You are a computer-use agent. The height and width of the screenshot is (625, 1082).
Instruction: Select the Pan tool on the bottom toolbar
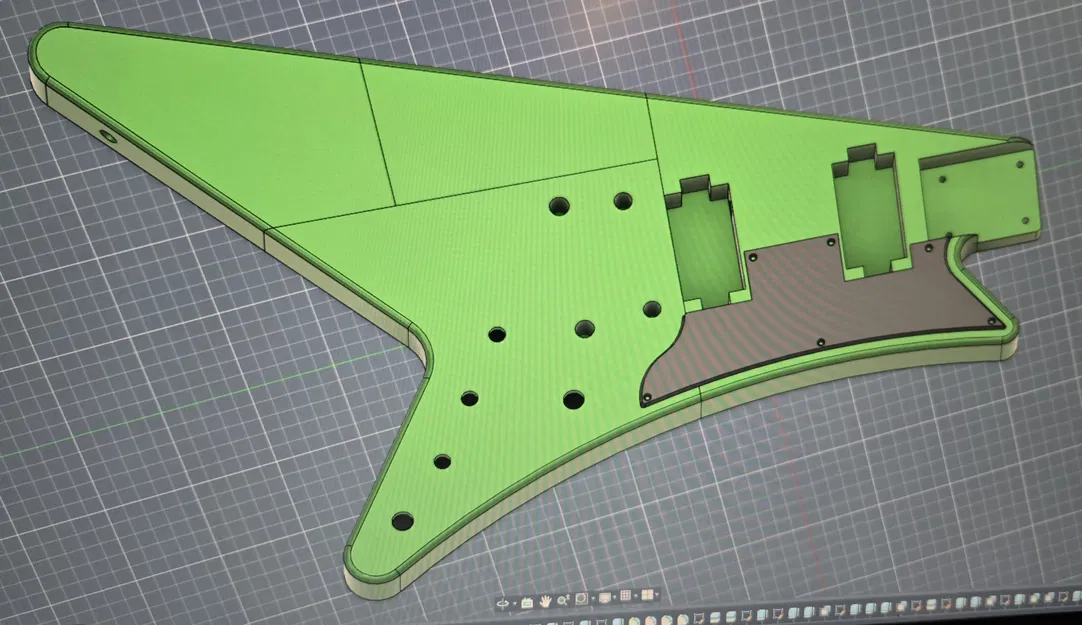click(545, 601)
